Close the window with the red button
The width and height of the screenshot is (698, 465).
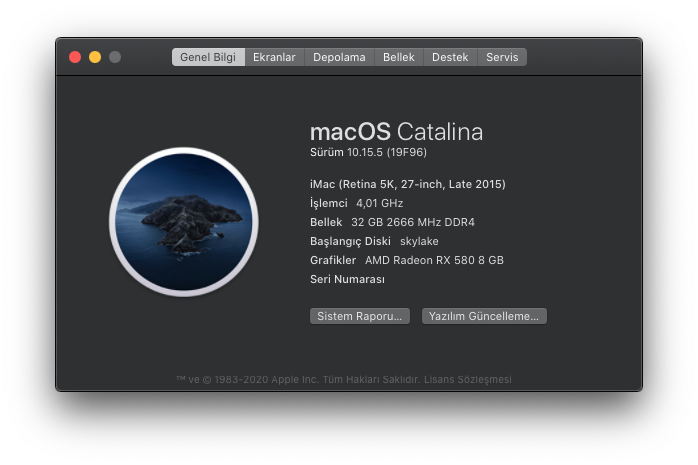tap(75, 57)
